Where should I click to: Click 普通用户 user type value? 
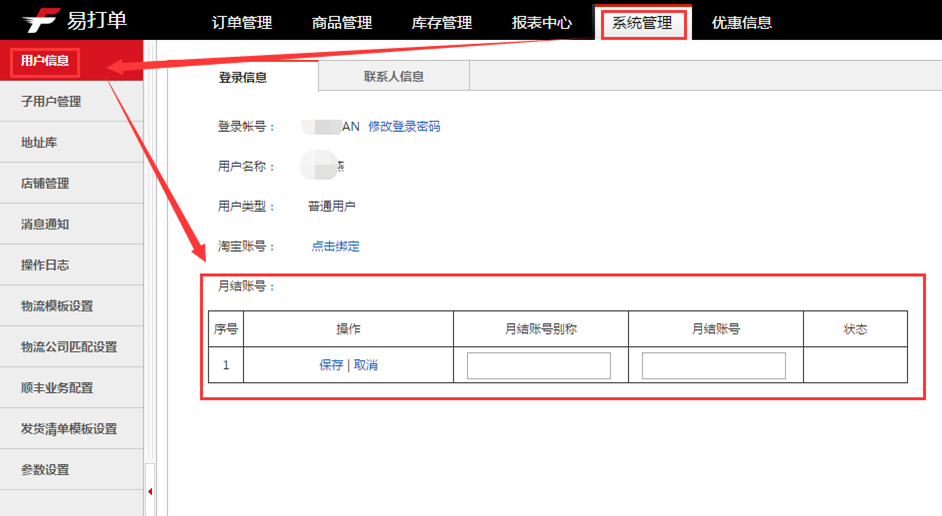pyautogui.click(x=332, y=206)
